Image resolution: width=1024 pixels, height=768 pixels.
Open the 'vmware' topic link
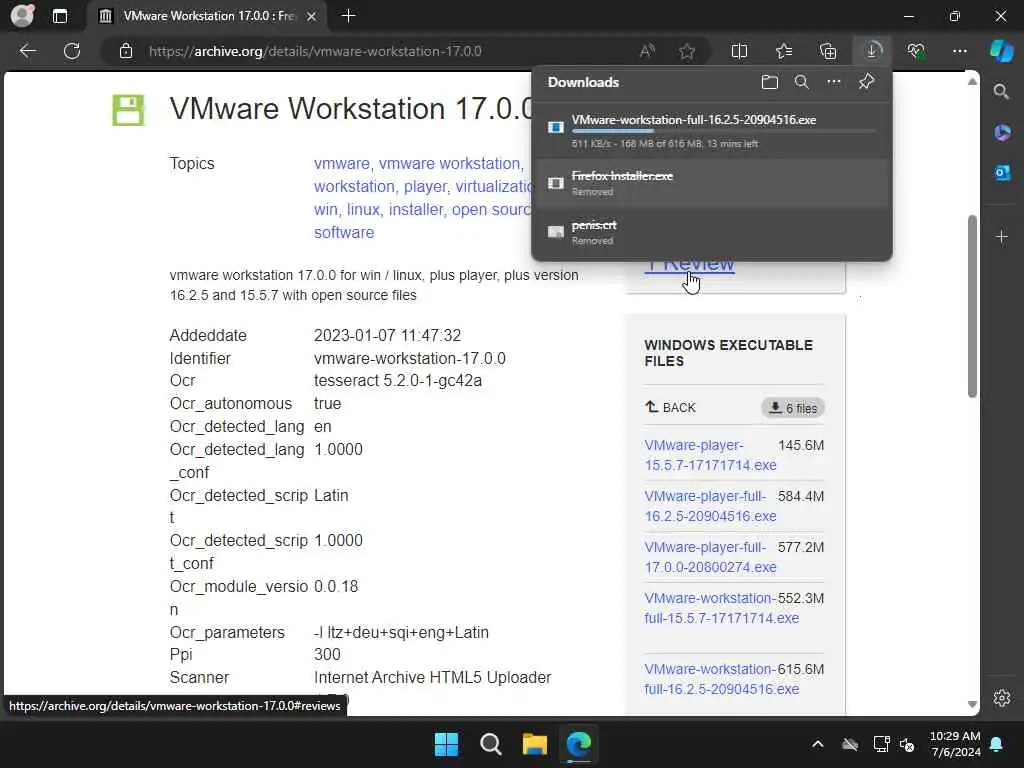pos(342,163)
